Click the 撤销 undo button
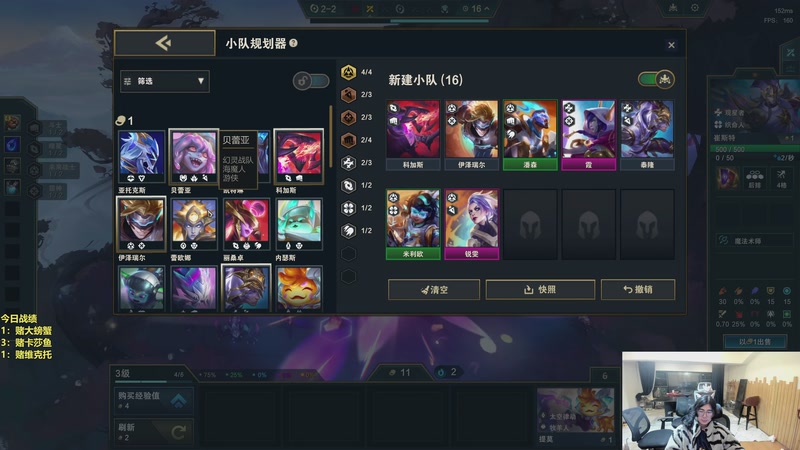The height and width of the screenshot is (450, 800). [x=638, y=289]
